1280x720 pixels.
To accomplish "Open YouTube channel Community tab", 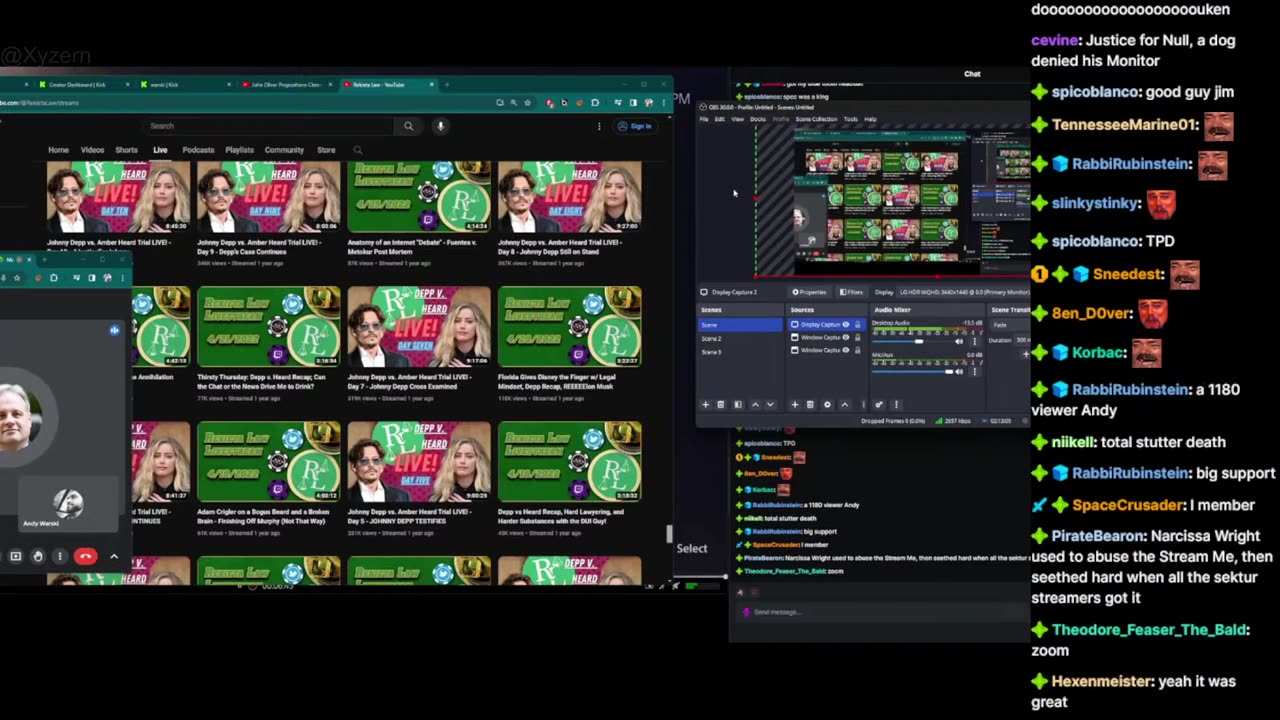I will (x=284, y=150).
